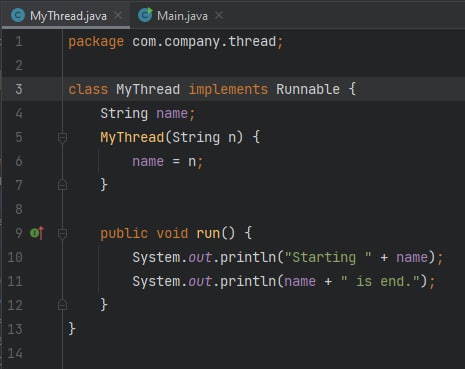465x369 pixels.
Task: Click the 'MyThread' class name on line 3
Action: click(148, 90)
